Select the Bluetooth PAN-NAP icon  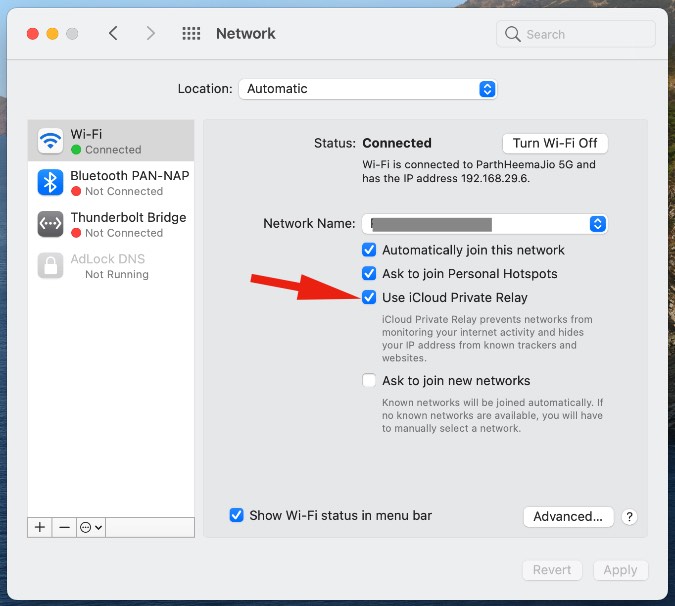pyautogui.click(x=50, y=182)
